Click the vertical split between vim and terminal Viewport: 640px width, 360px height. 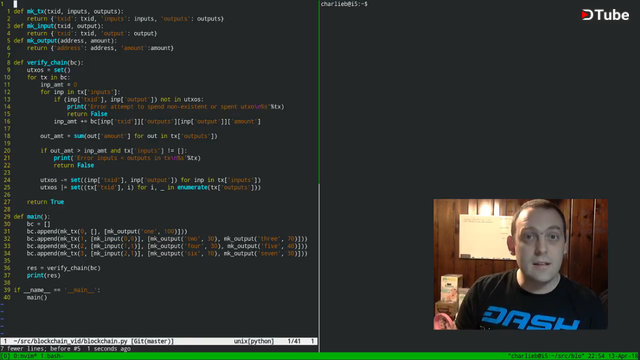319,176
